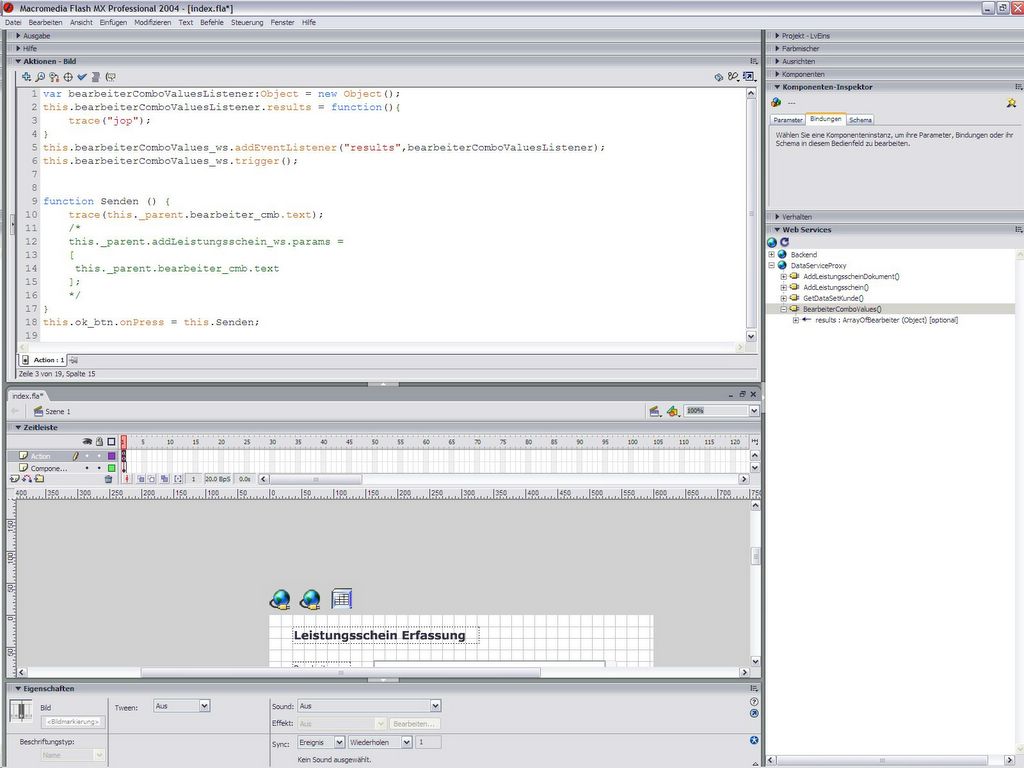Open the Bearbeiten menu
This screenshot has height=768, width=1024.
[45, 22]
